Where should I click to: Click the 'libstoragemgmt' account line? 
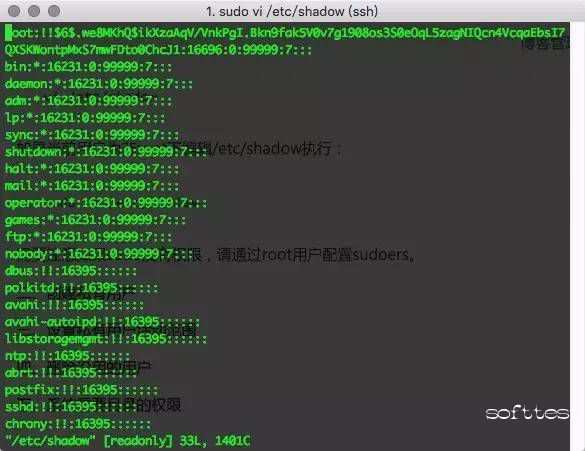pos(106,339)
